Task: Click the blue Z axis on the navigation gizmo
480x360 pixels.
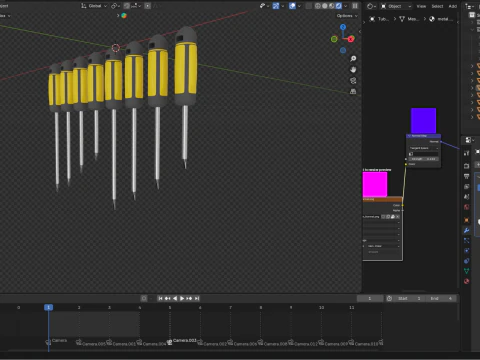Action: [343, 27]
